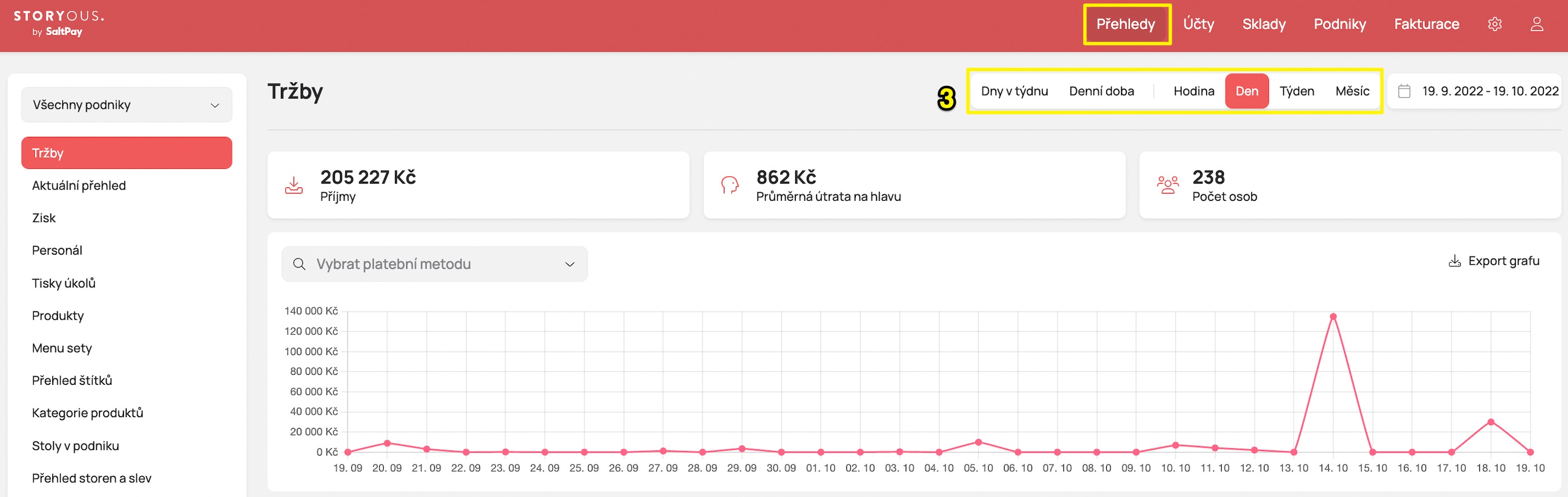Click the average spend per head icon

coord(729,185)
